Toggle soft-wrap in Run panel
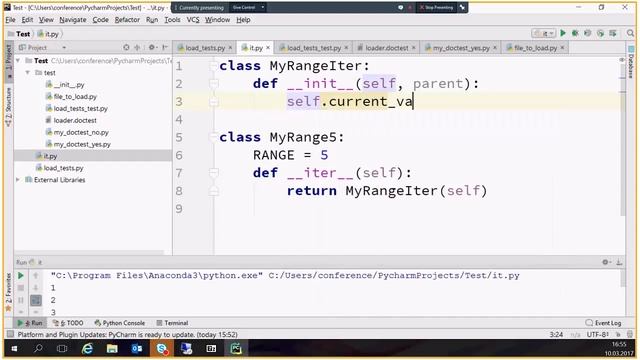 click(x=36, y=300)
